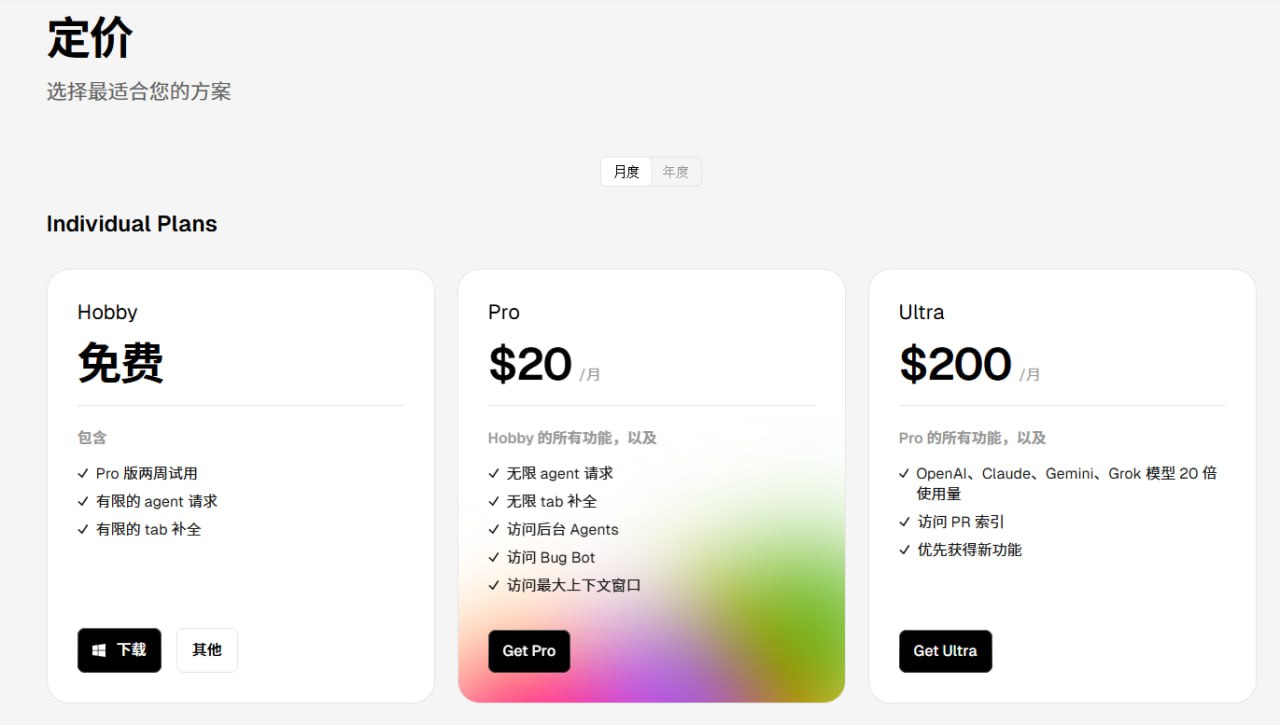
Task: Click the Individual Plans heading
Action: coord(132,224)
